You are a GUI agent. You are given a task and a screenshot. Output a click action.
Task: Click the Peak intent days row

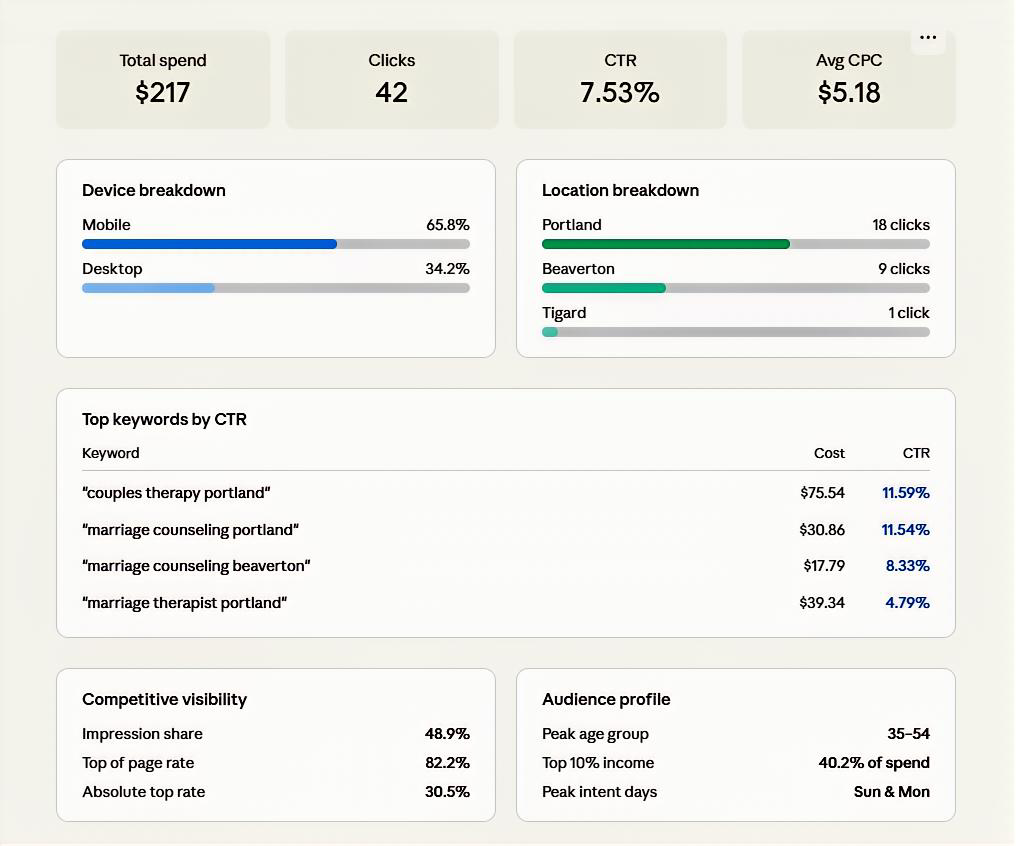[x=735, y=792]
